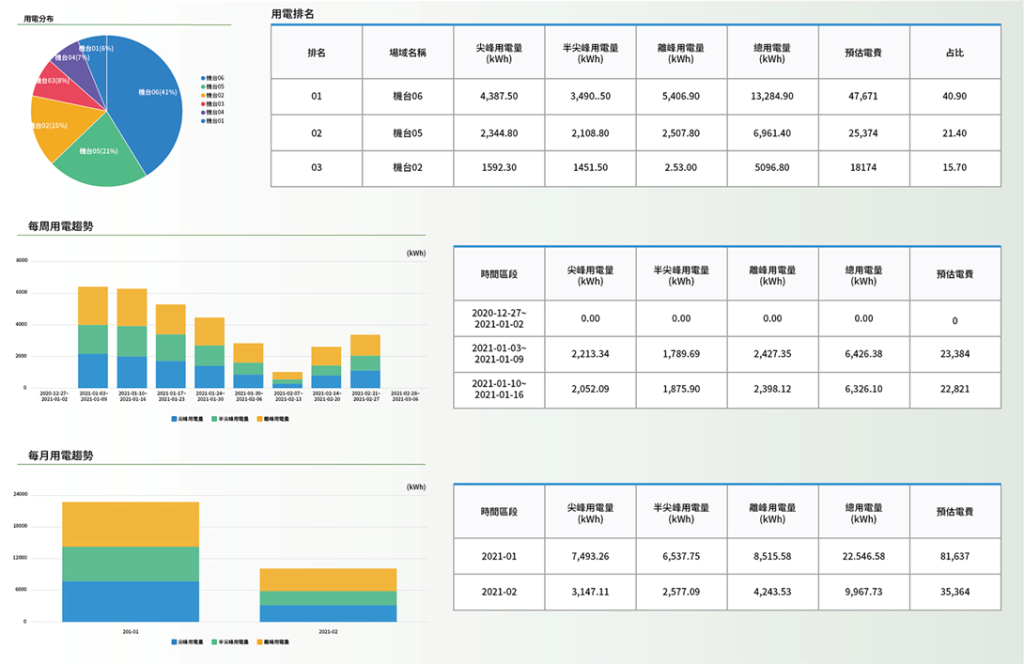Toggle 半尖峰用電量 legend item under monthly chart
This screenshot has width=1024, height=664.
click(x=230, y=642)
